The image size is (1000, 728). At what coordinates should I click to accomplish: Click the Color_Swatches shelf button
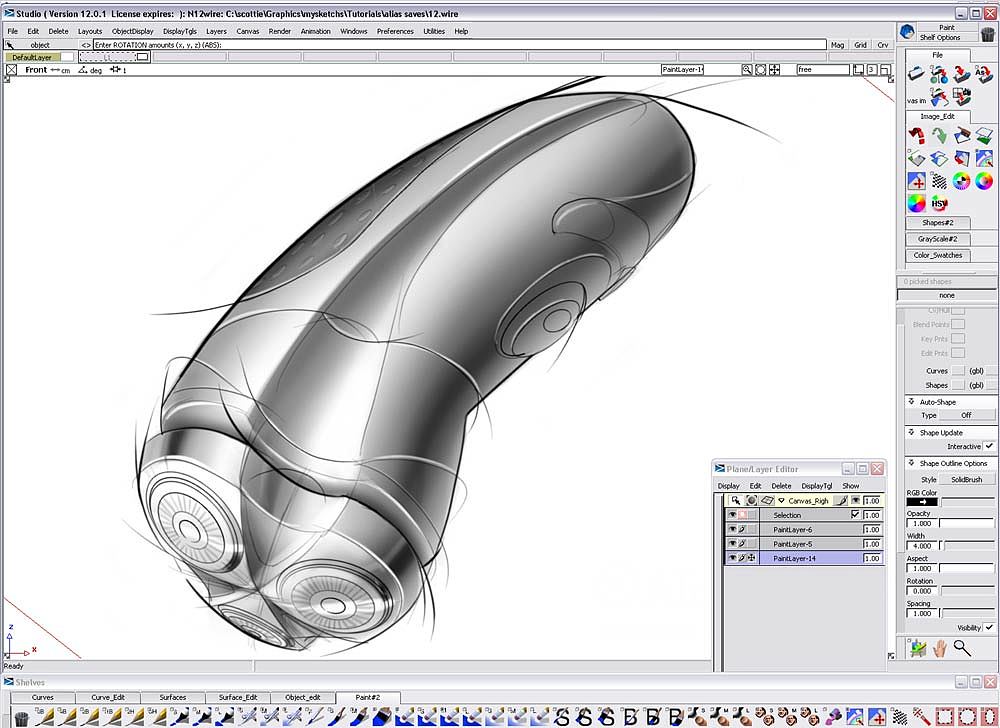tap(938, 255)
